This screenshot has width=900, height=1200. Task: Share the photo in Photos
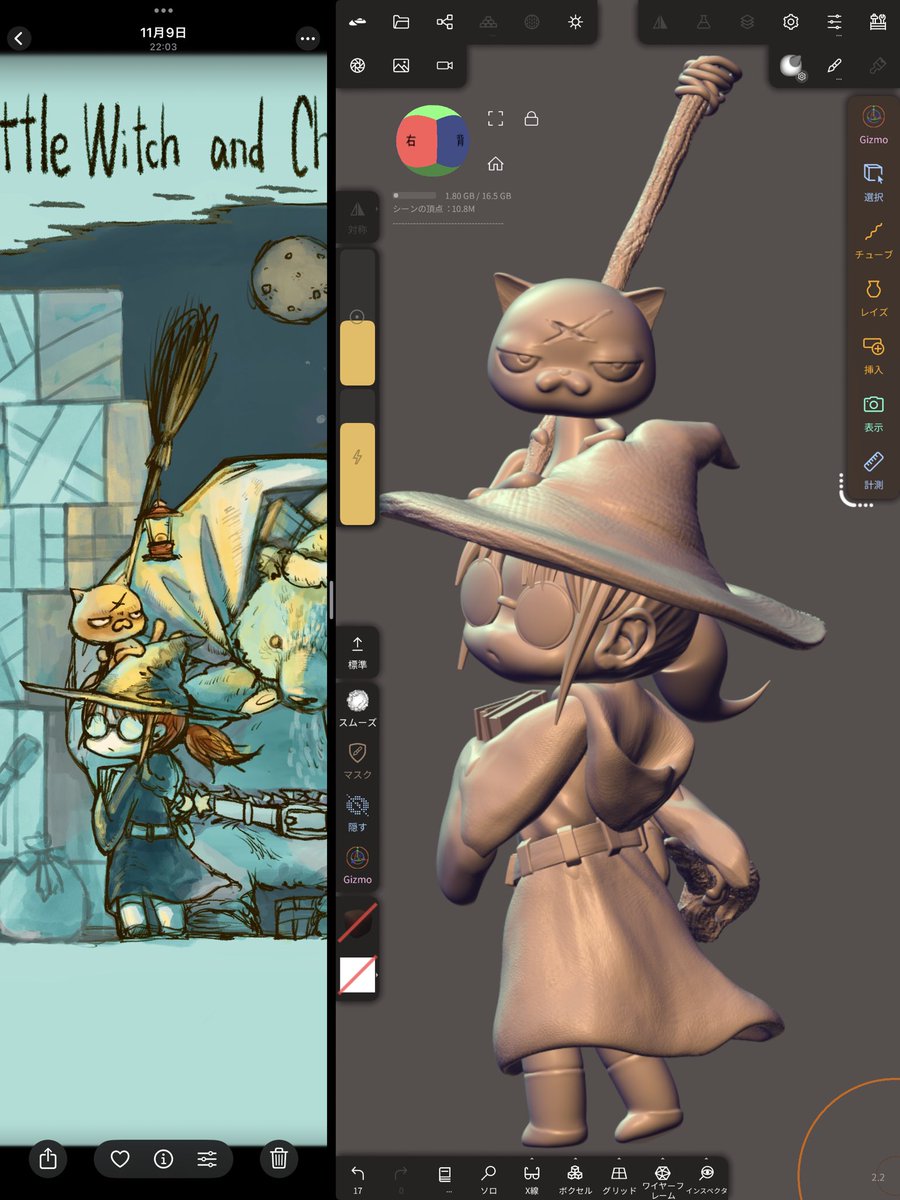(x=48, y=1159)
